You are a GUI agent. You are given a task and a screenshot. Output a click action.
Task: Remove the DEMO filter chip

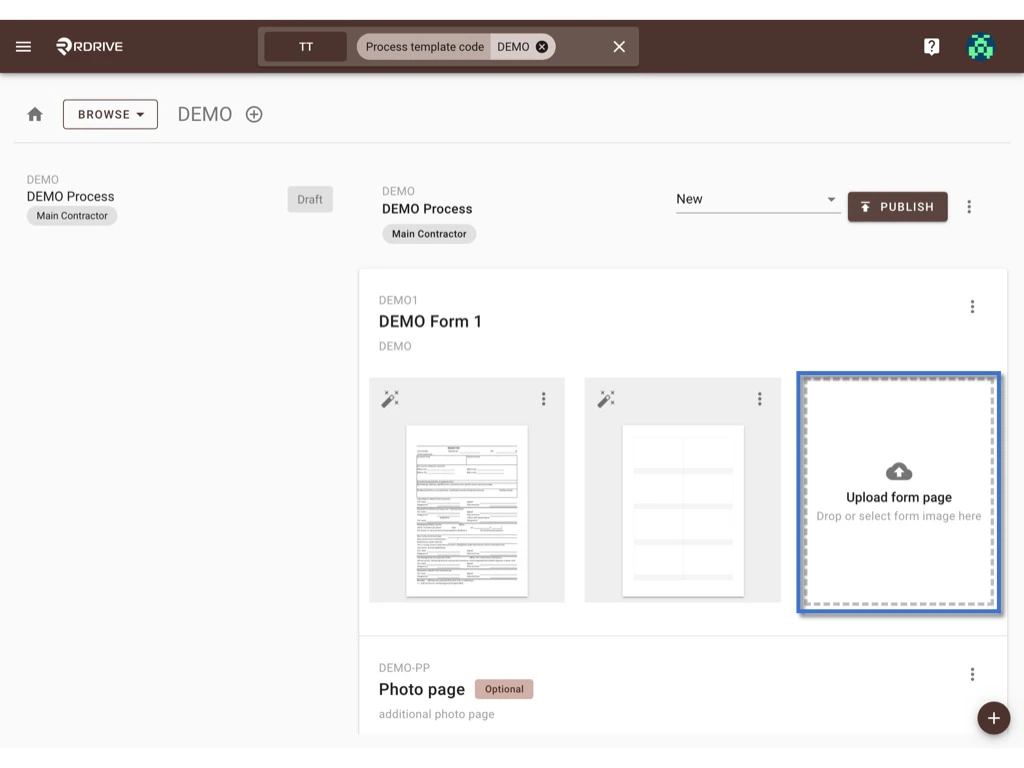(x=541, y=46)
